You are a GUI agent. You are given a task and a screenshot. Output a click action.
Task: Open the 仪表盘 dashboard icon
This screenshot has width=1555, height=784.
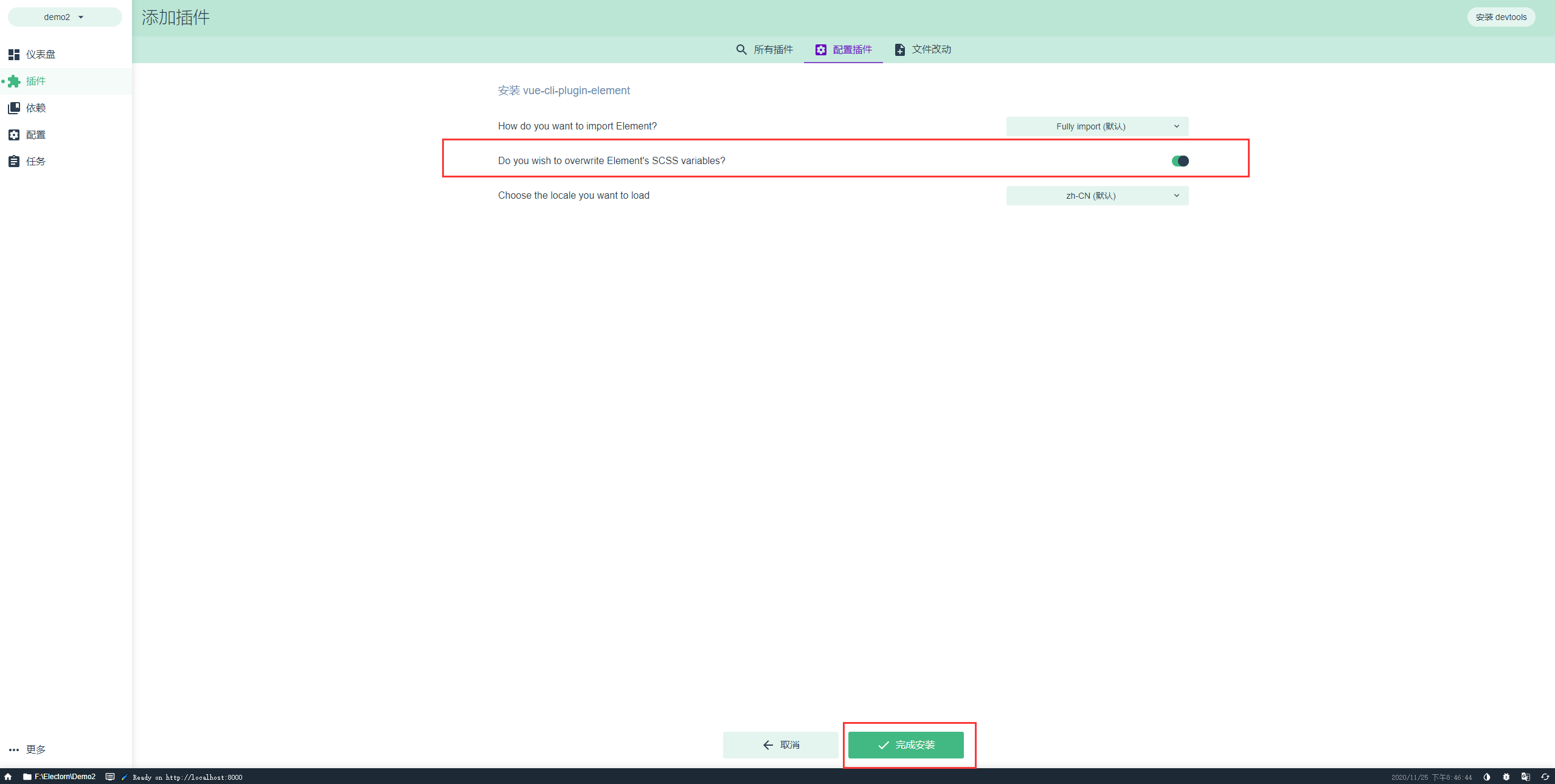click(x=14, y=55)
